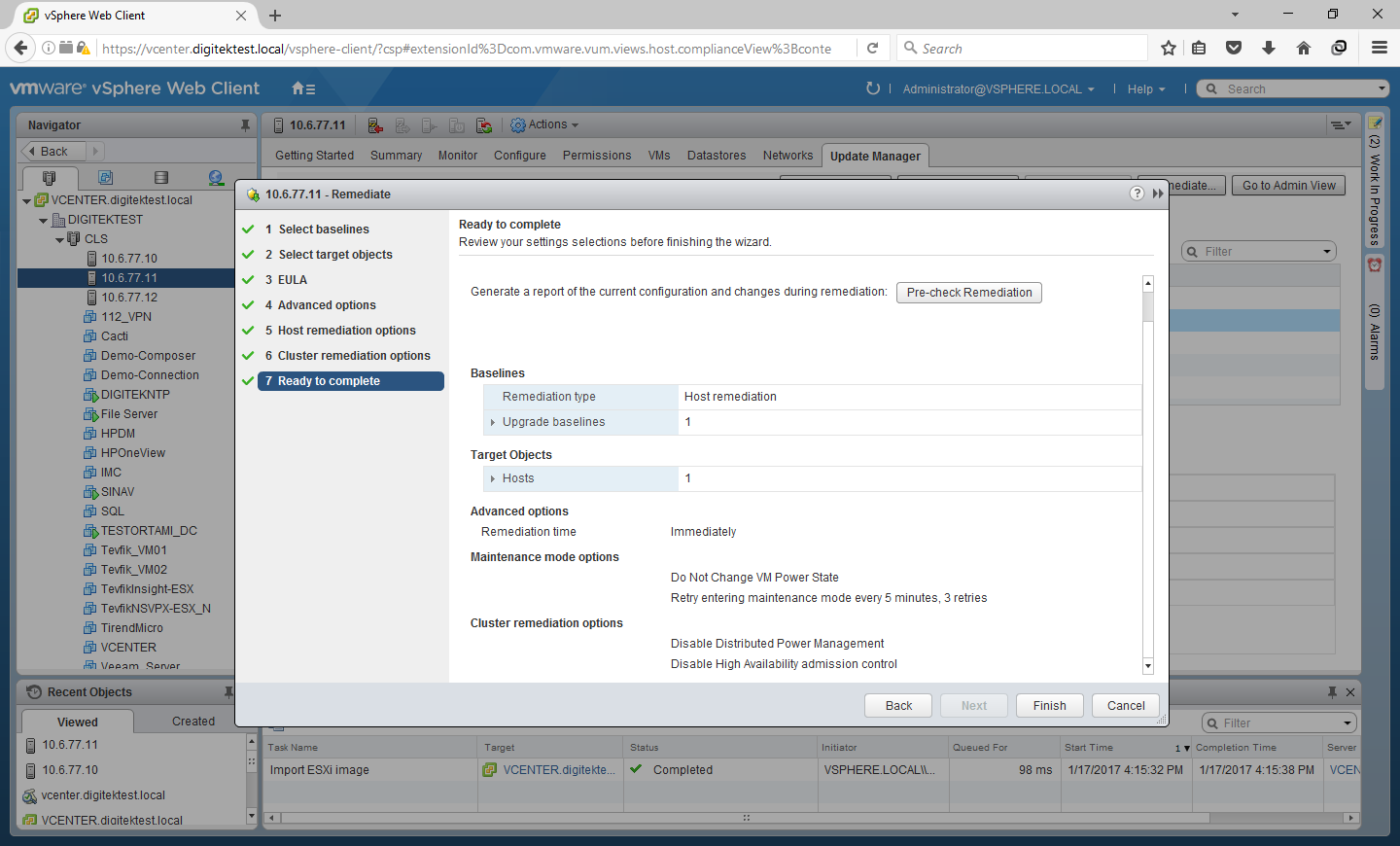The height and width of the screenshot is (846, 1400).
Task: Collapse VCENTER.digitektest.local tree node
Action: 26,200
